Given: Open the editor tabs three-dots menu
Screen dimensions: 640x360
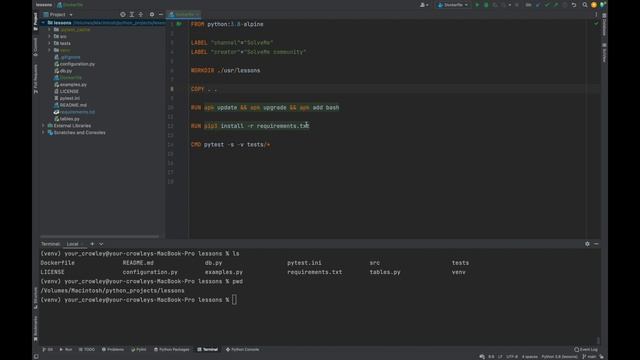Looking at the screenshot, I should click(x=596, y=14).
